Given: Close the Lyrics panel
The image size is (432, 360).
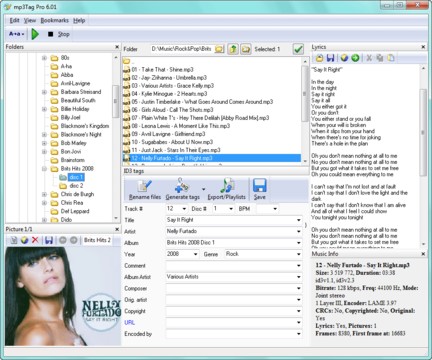Looking at the screenshot, I should pyautogui.click(x=423, y=47).
